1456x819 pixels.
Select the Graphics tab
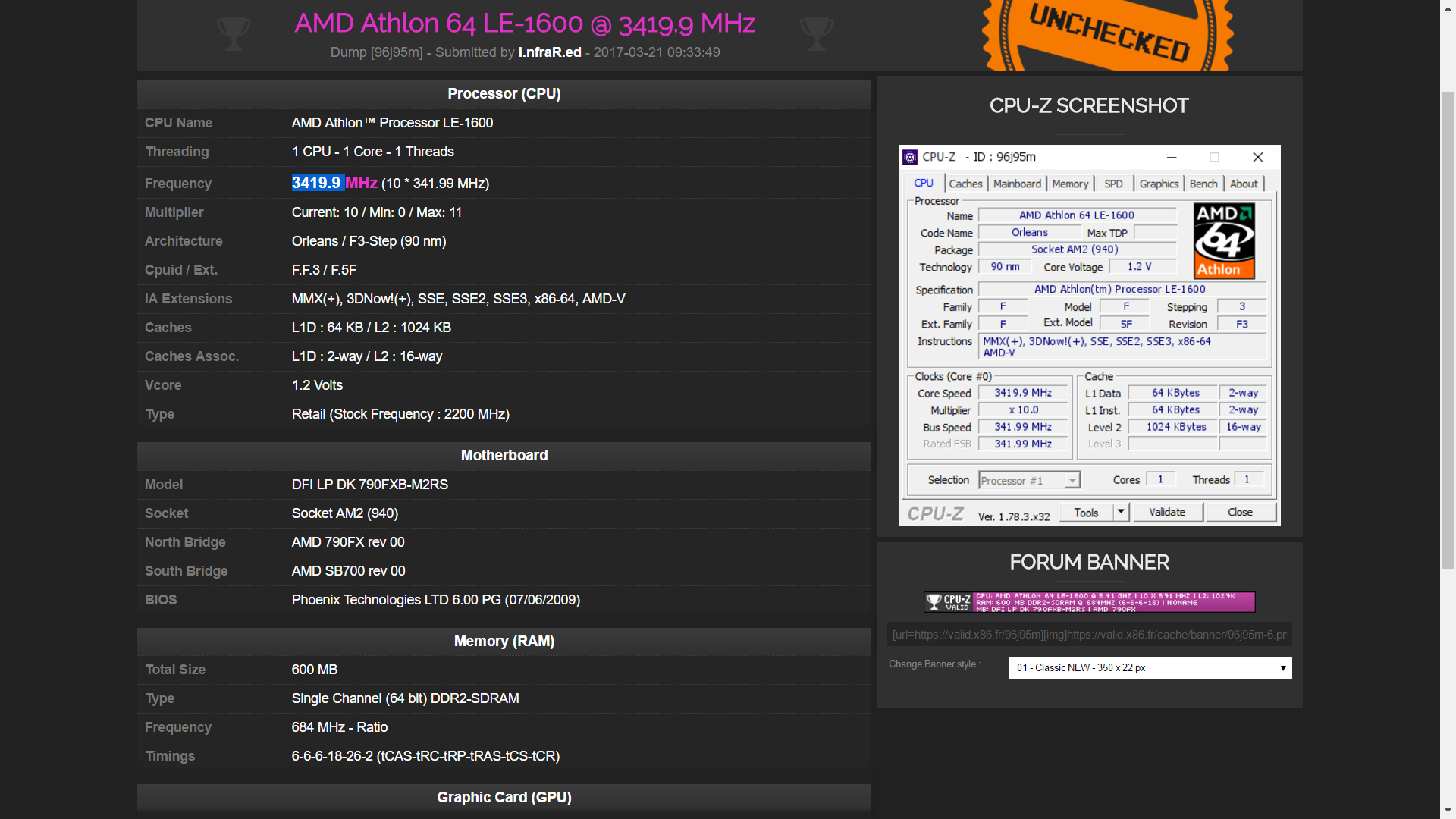[x=1159, y=184]
